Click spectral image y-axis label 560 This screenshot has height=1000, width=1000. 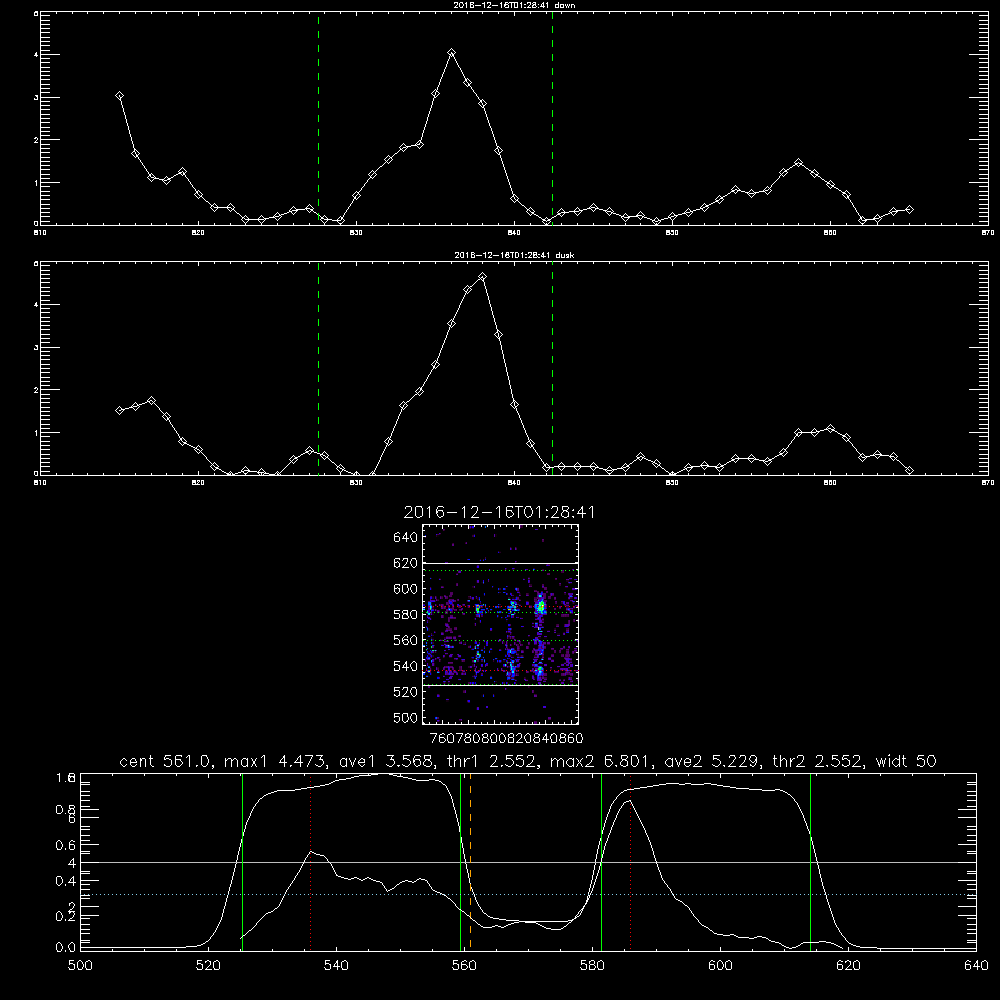pyautogui.click(x=406, y=640)
